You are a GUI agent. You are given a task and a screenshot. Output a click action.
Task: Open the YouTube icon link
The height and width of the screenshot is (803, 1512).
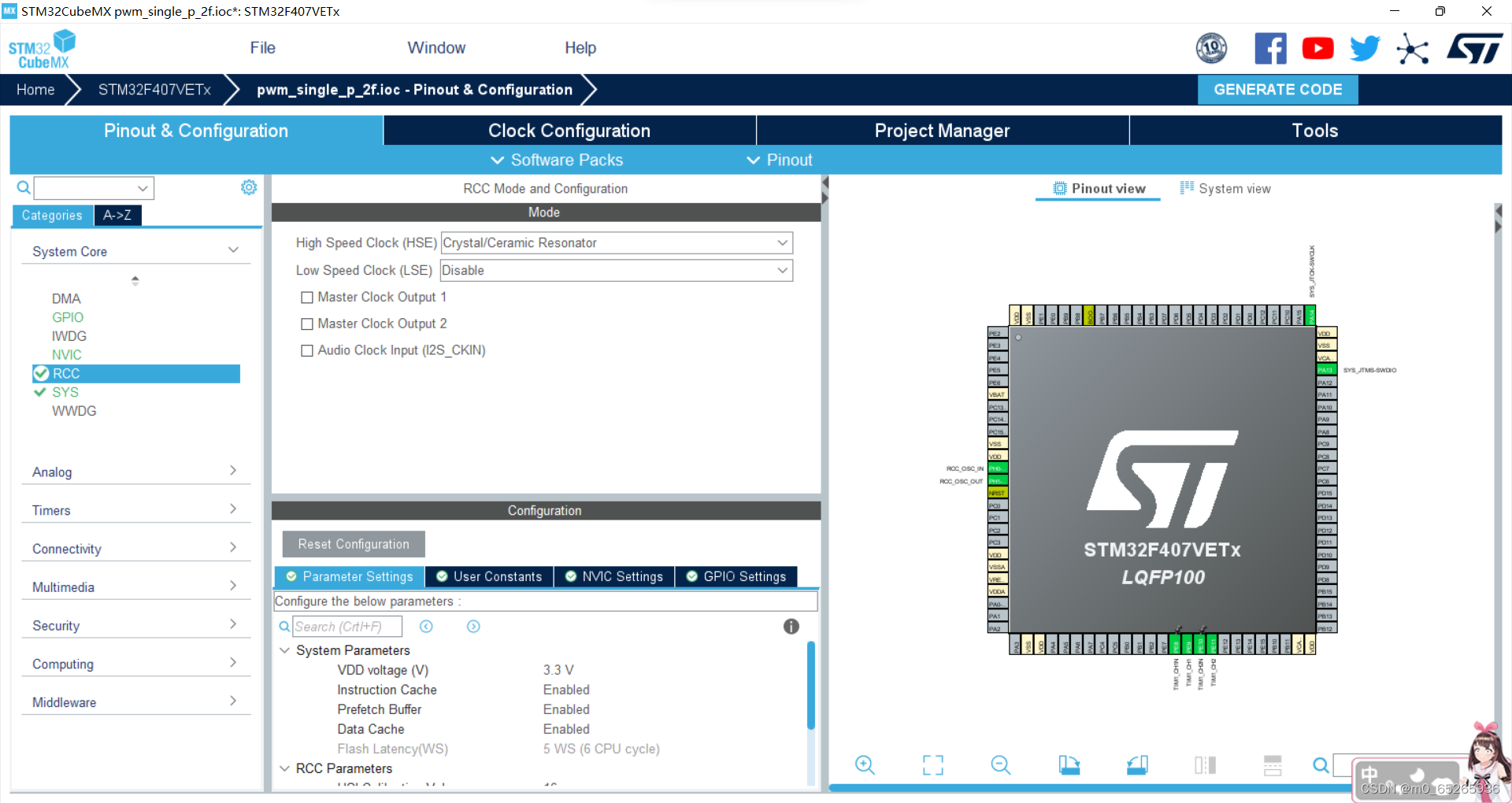(1317, 48)
